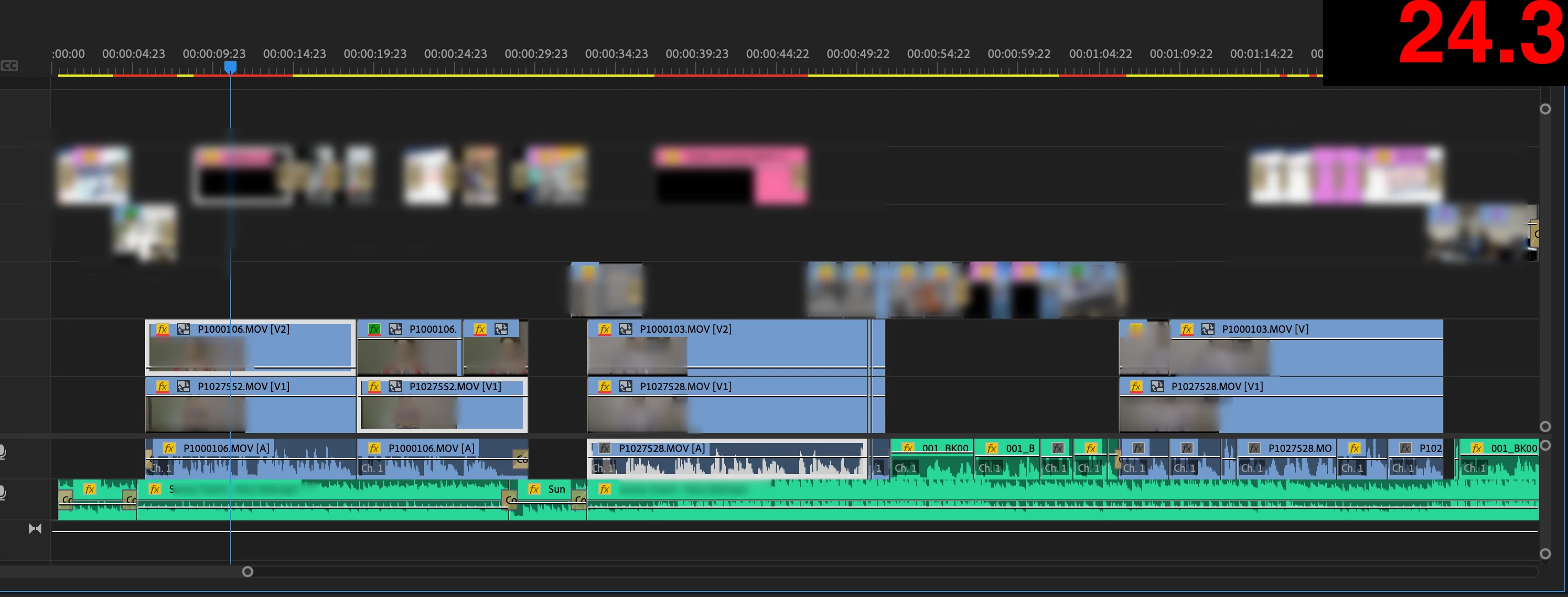The height and width of the screenshot is (597, 1568).
Task: Click grey fx badge on P1027528.MOV [A]
Action: click(604, 448)
